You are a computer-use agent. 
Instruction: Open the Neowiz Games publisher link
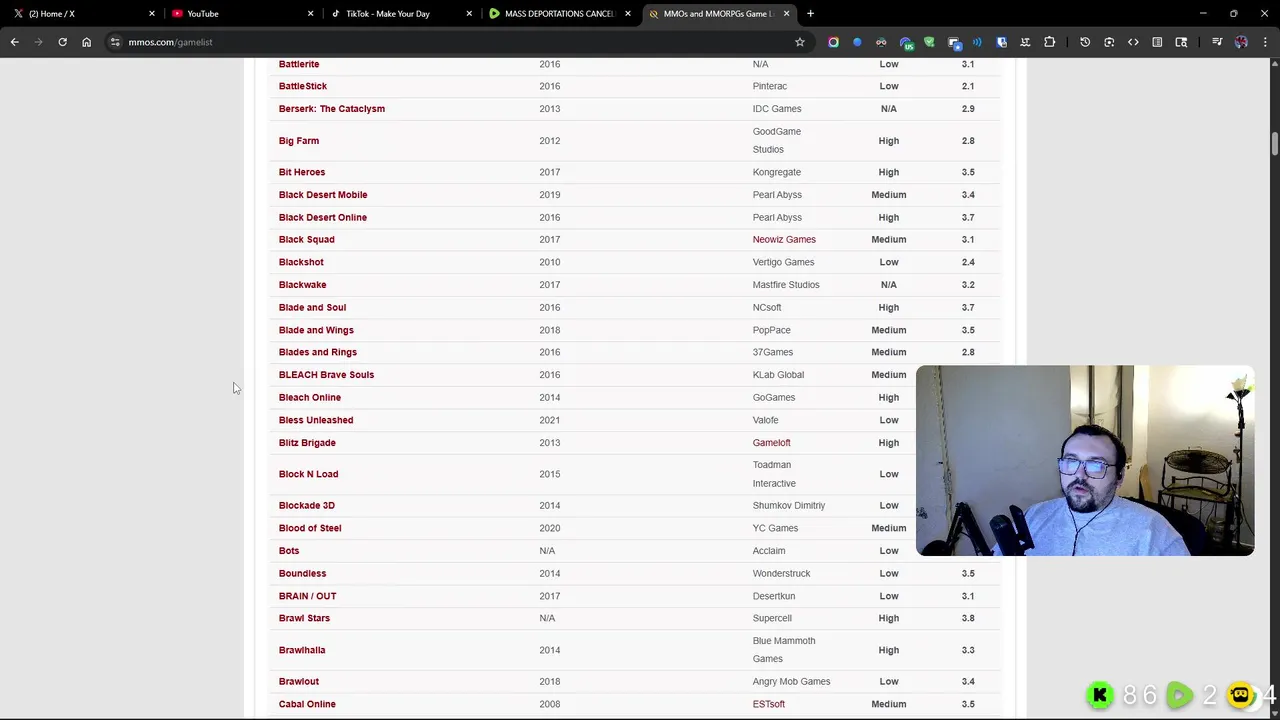tap(784, 240)
